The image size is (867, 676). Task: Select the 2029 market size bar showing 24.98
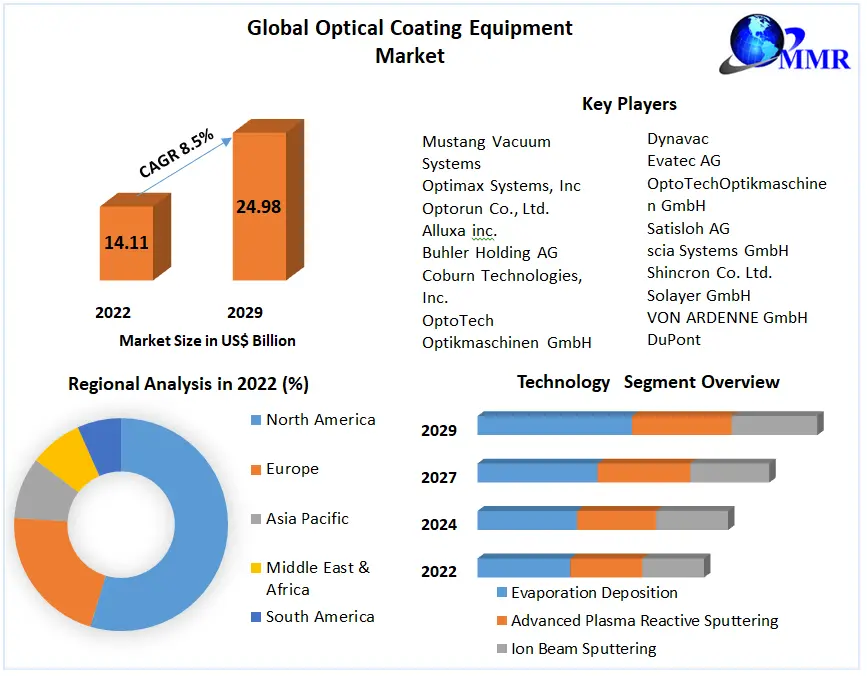coord(259,207)
